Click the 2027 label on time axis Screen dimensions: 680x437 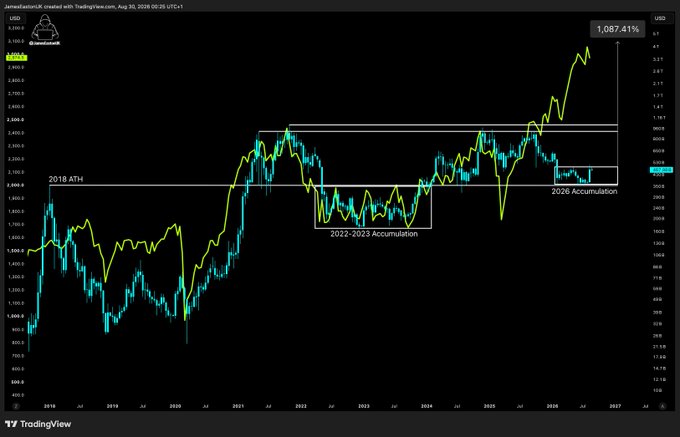pyautogui.click(x=615, y=406)
